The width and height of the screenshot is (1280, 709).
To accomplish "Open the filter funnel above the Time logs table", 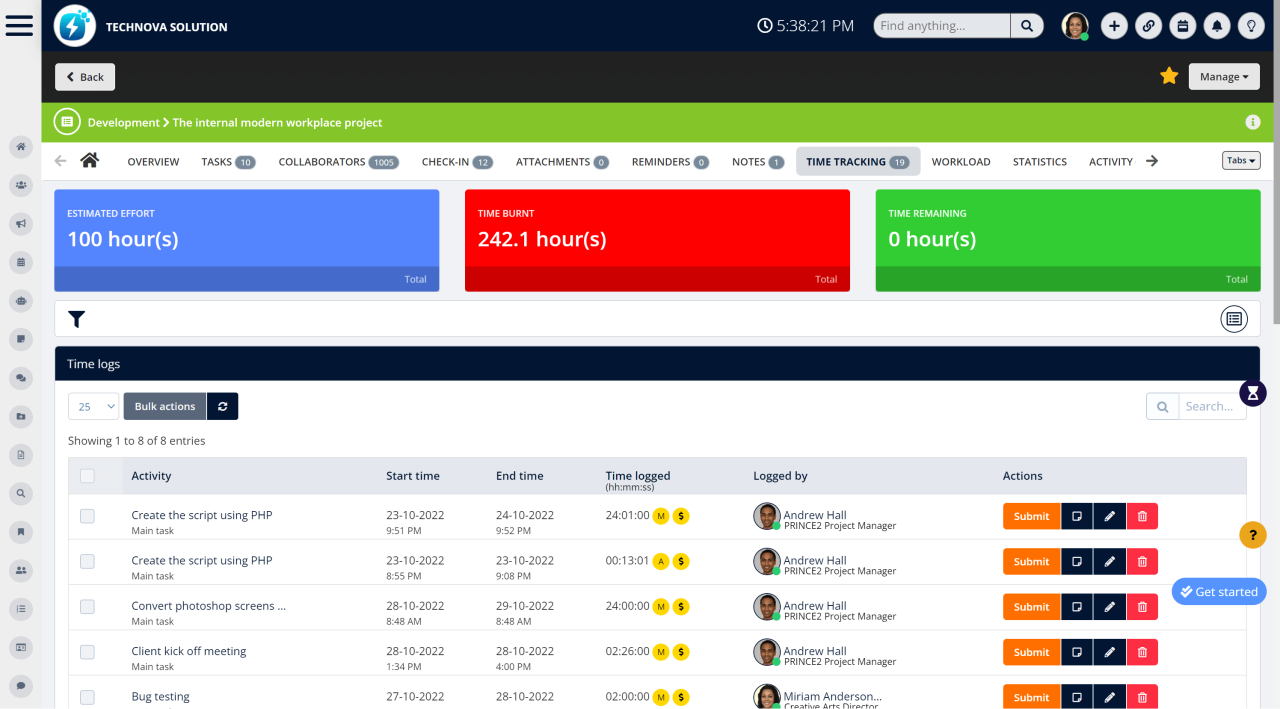I will point(76,318).
